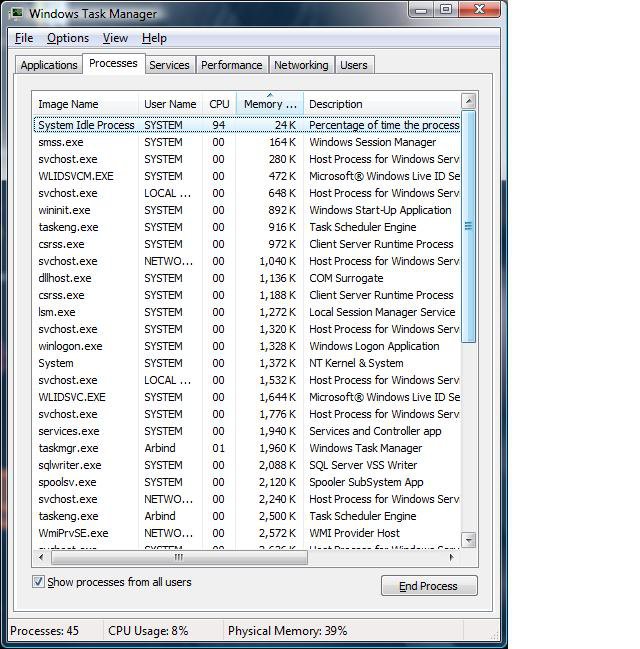The image size is (640, 649).
Task: Open the Help menu
Action: pos(154,38)
